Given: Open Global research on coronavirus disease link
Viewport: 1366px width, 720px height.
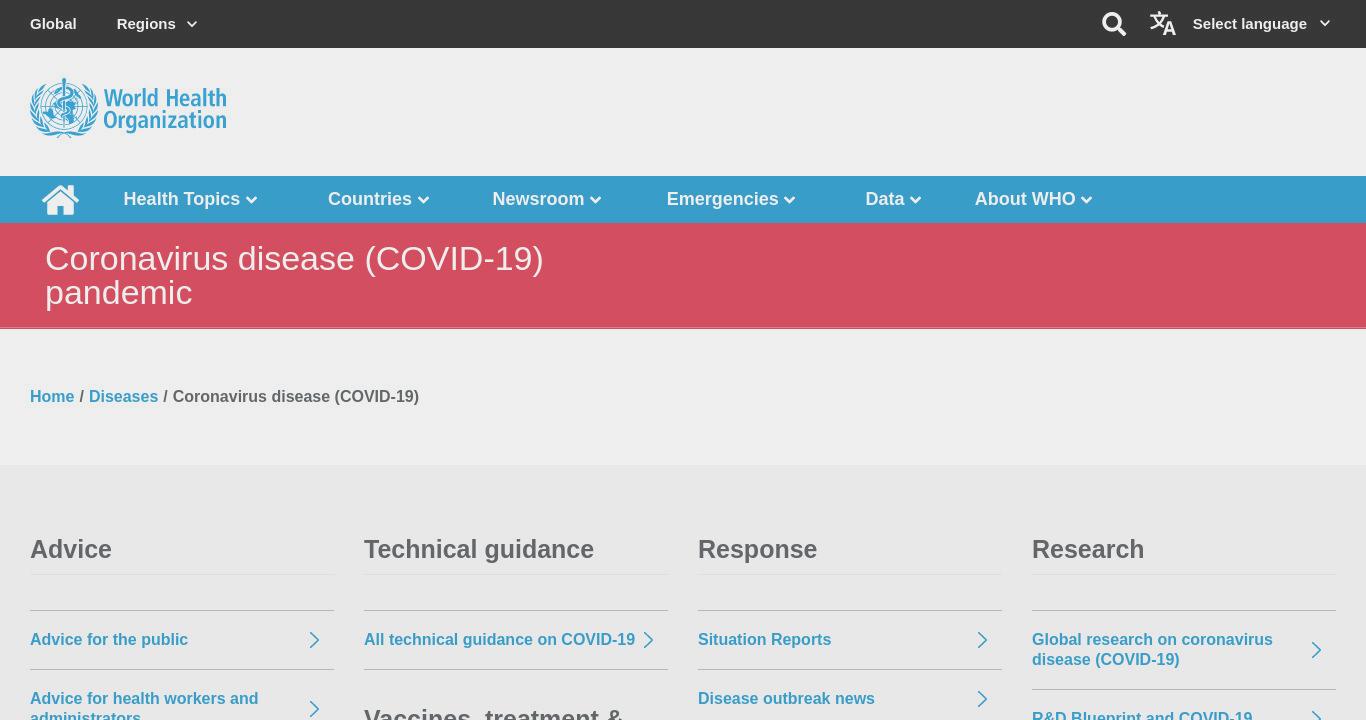Looking at the screenshot, I should (1152, 650).
